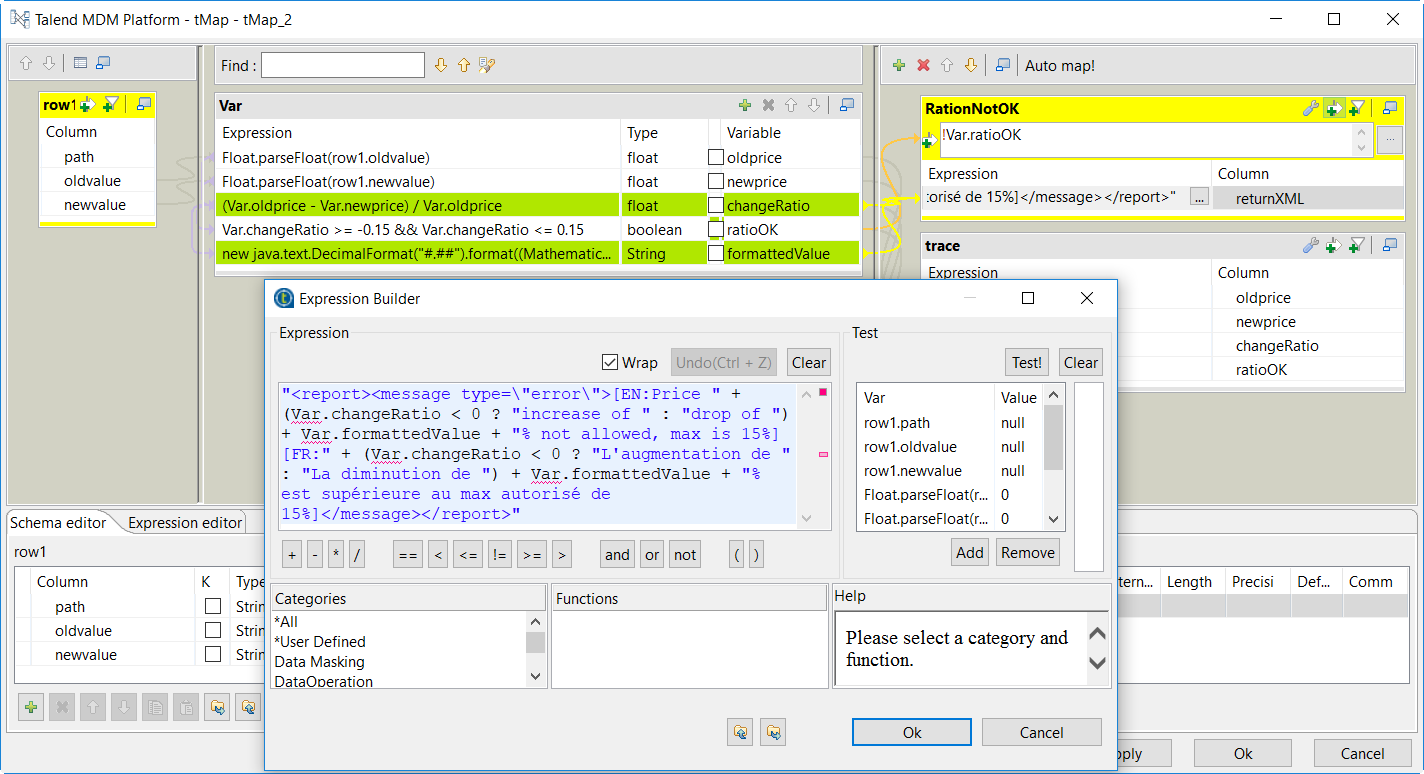Screen dimensions: 1424x774
Task: Click the red X icon in output toolbar
Action: pos(923,65)
